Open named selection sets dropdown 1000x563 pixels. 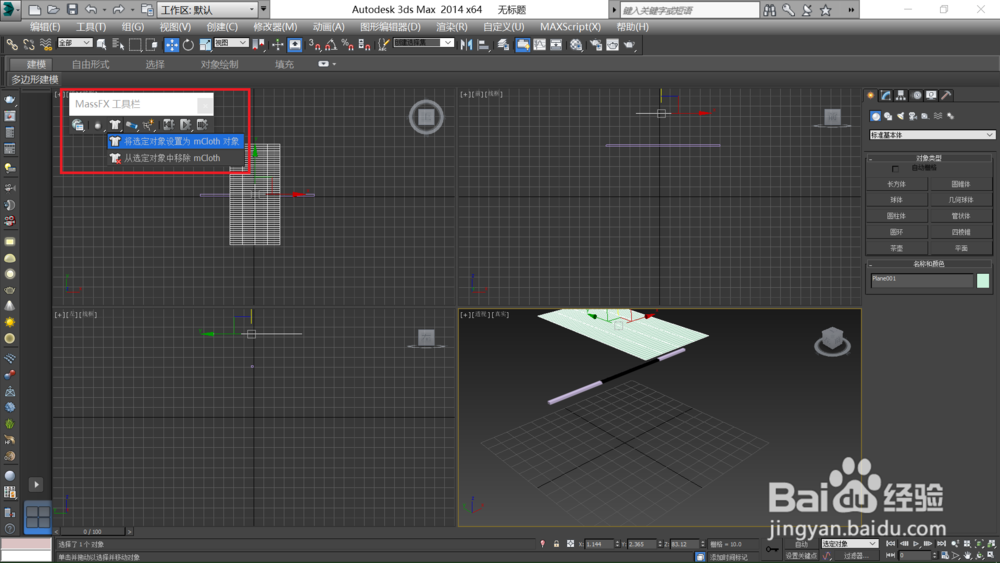423,43
